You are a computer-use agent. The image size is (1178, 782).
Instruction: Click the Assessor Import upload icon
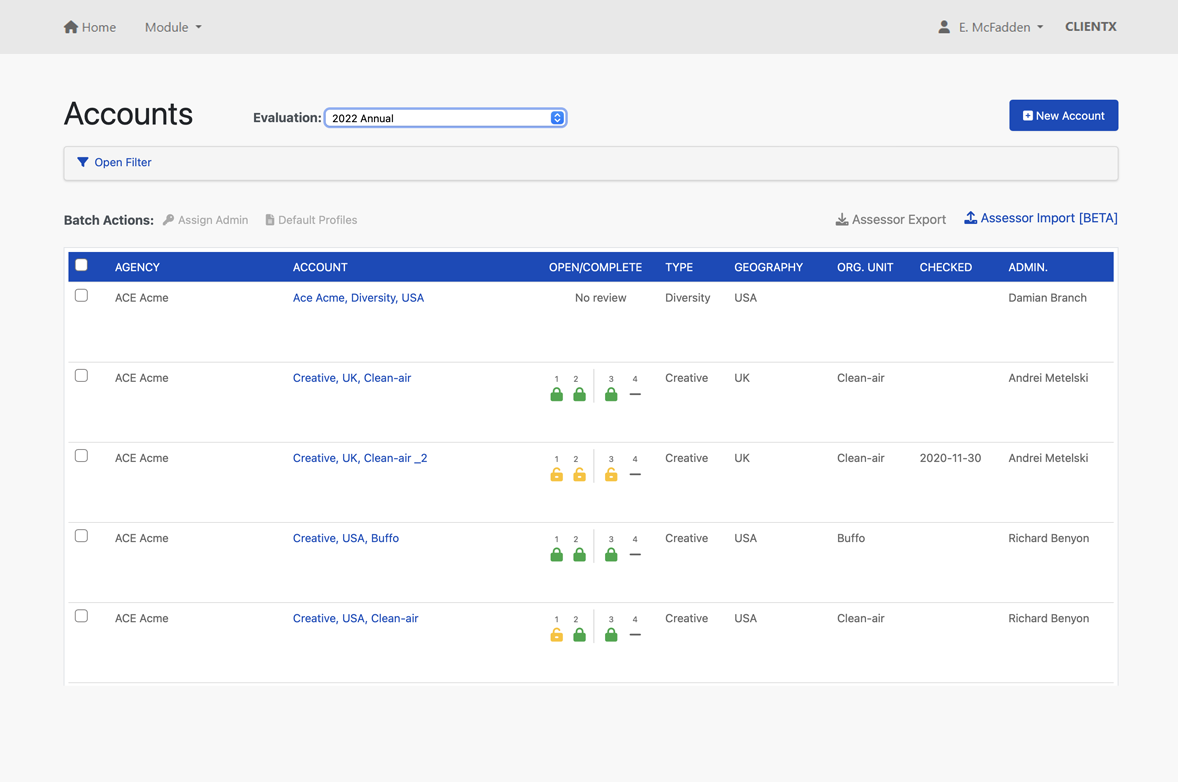pos(971,218)
